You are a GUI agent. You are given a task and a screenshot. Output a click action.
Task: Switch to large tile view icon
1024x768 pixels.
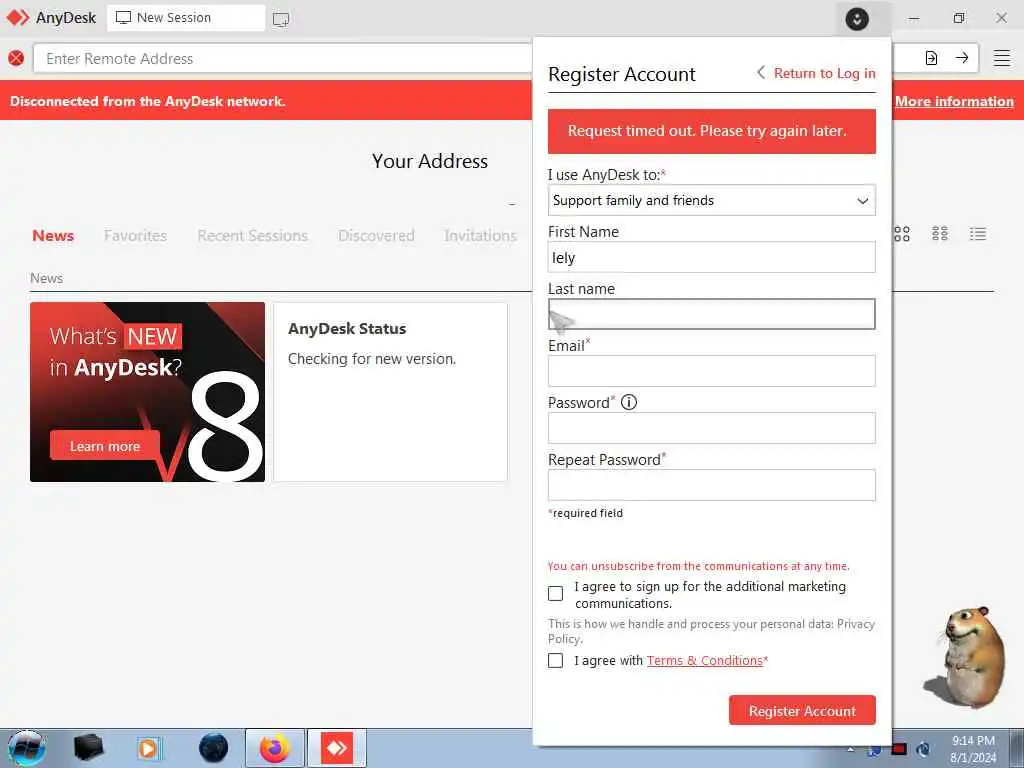[902, 234]
